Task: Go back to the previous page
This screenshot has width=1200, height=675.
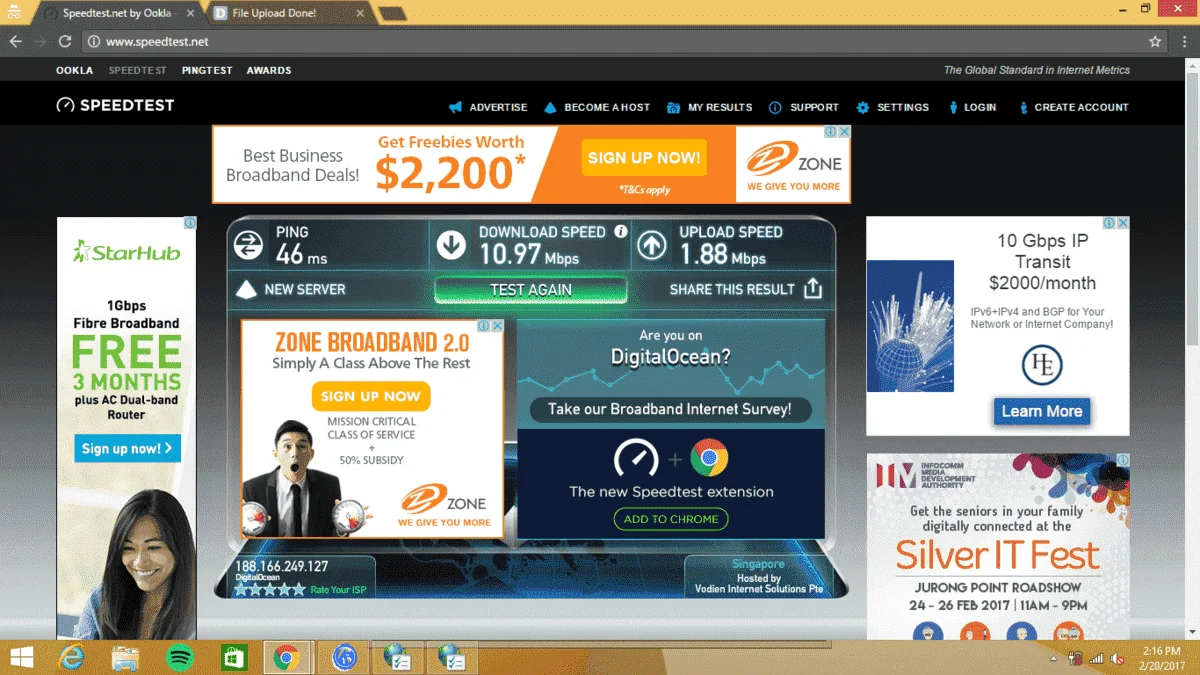Action: pos(15,42)
